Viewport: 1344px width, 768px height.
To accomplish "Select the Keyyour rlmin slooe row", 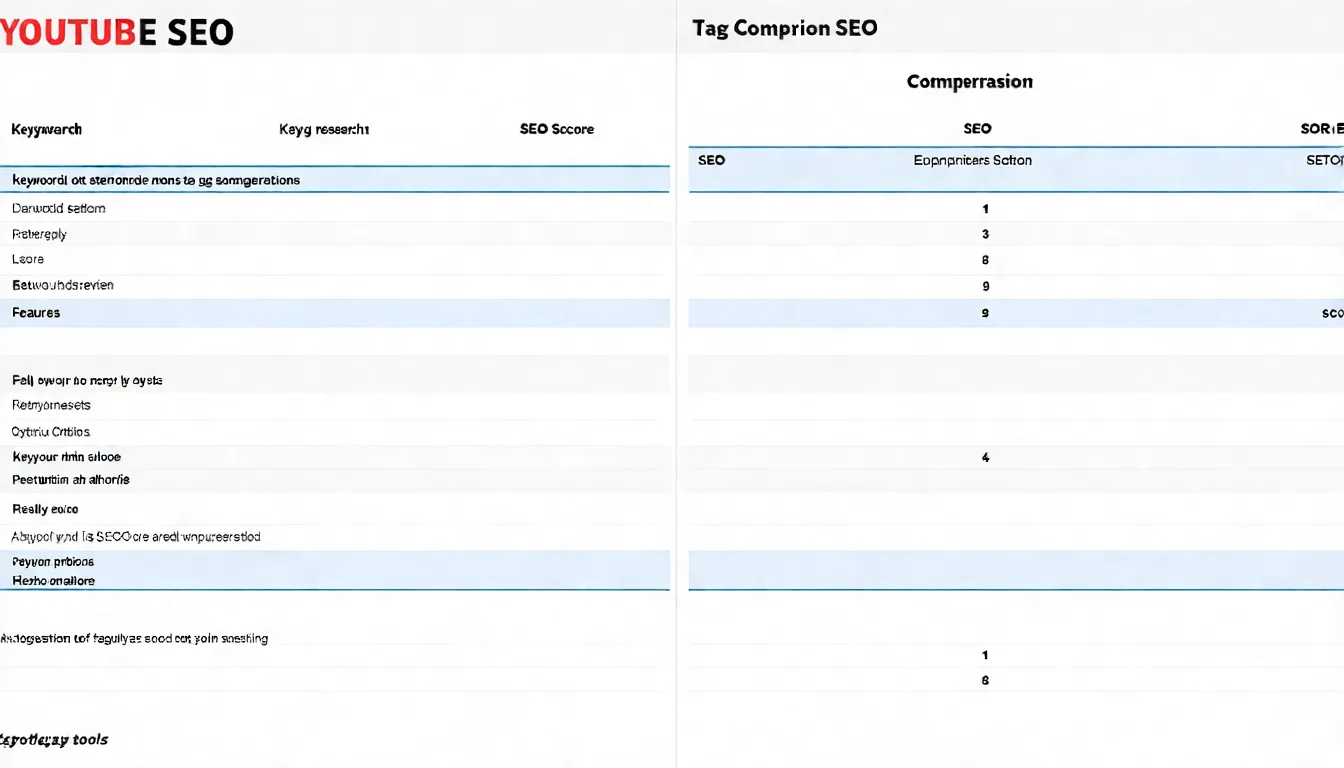I will (66, 457).
